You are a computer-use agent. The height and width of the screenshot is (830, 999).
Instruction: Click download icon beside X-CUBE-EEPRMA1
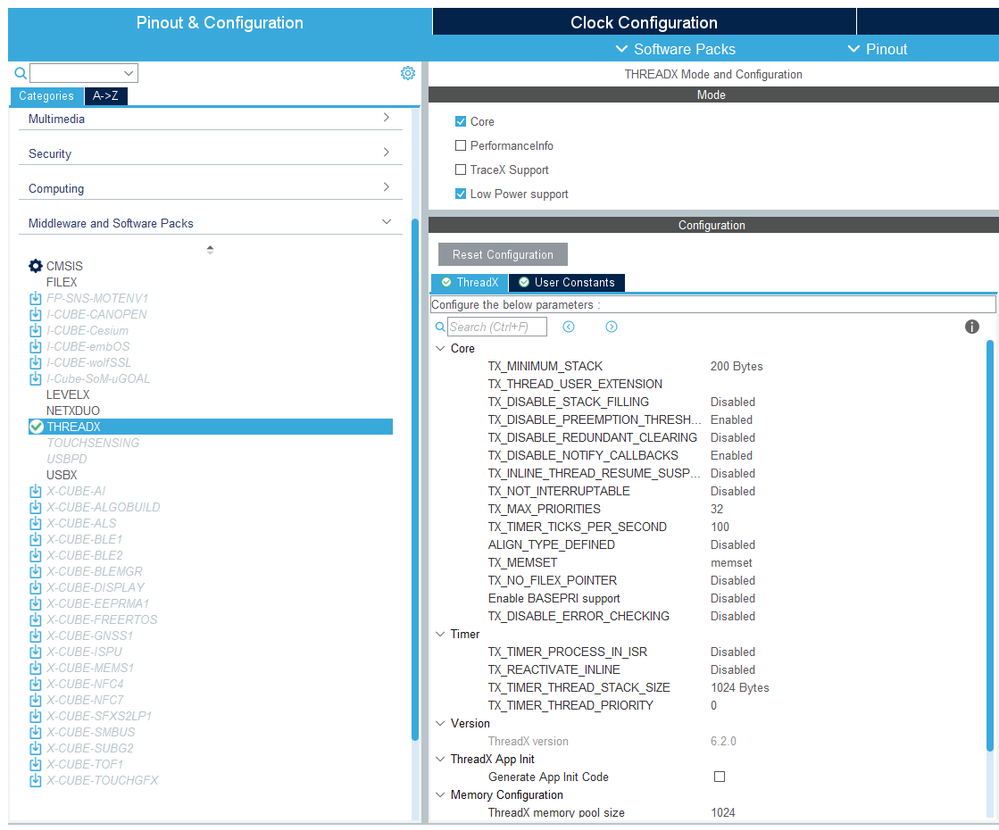(36, 603)
